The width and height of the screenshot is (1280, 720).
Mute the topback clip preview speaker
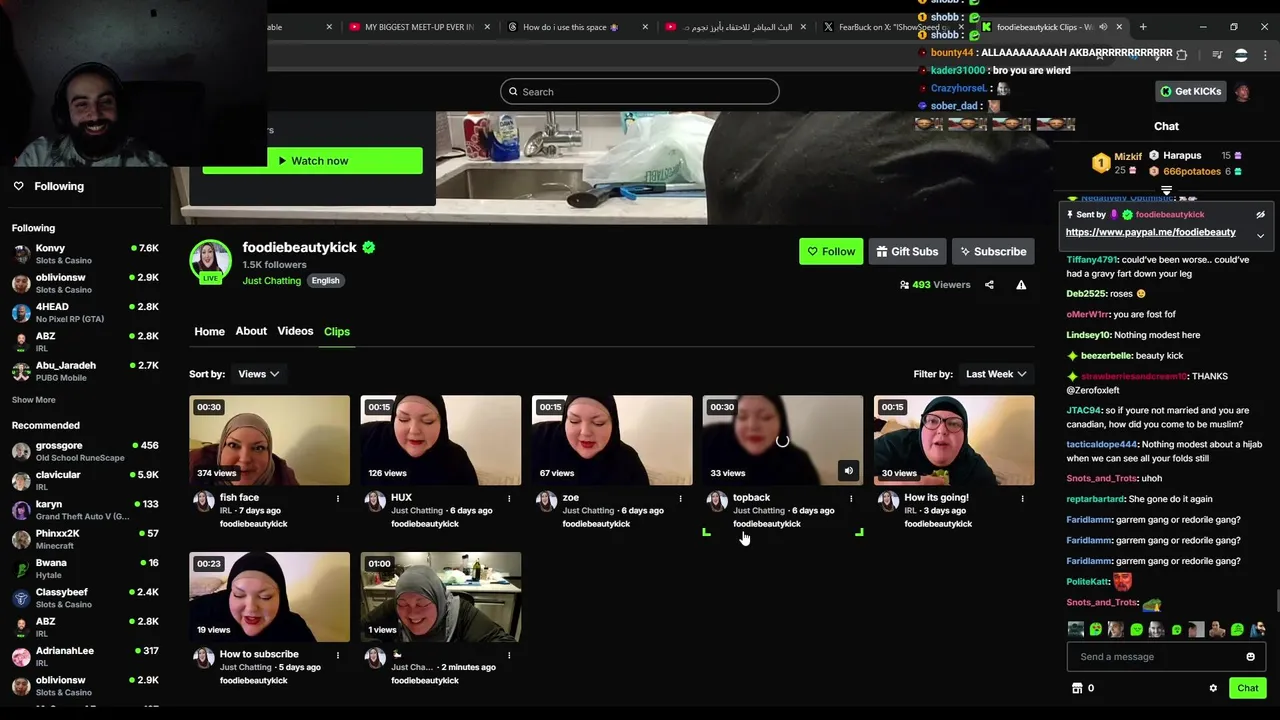coord(848,471)
